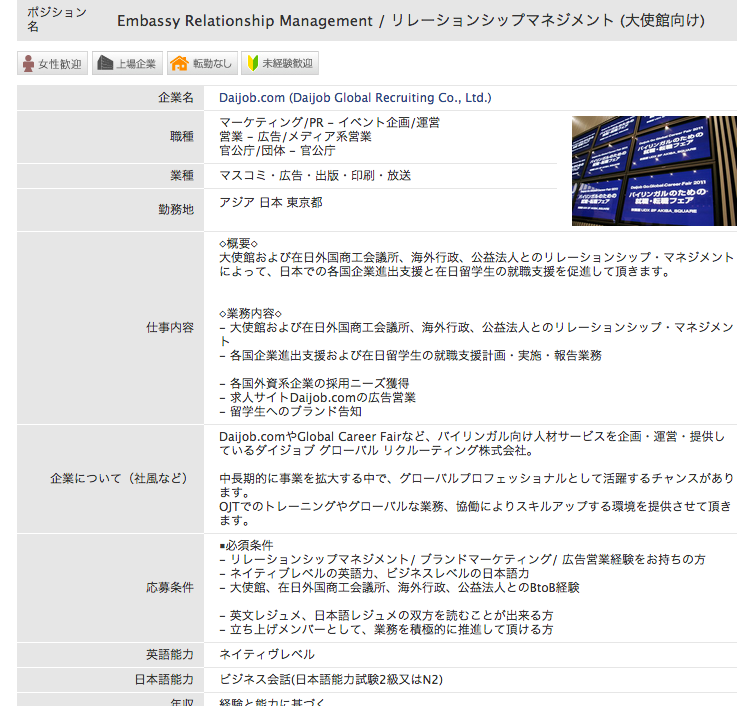Viewport: 749px width, 706px height.
Task: Click the ポジション名 header label
Action: pyautogui.click(x=57, y=19)
